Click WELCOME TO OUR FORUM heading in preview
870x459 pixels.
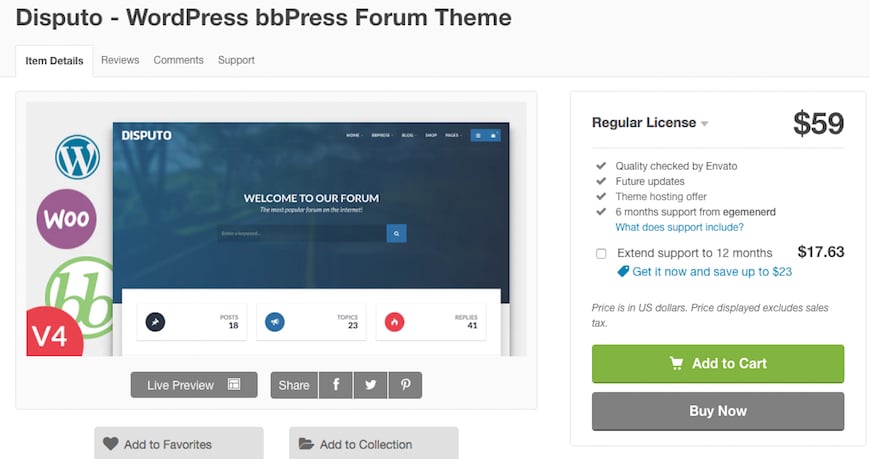tap(311, 198)
